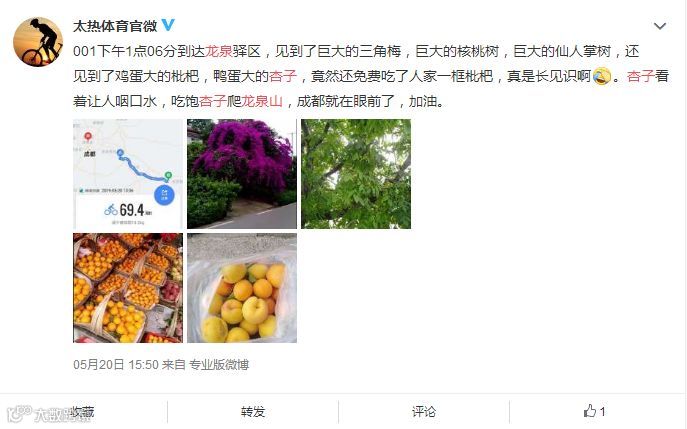
Task: Open the bagged yellow apricots photo
Action: click(x=242, y=288)
